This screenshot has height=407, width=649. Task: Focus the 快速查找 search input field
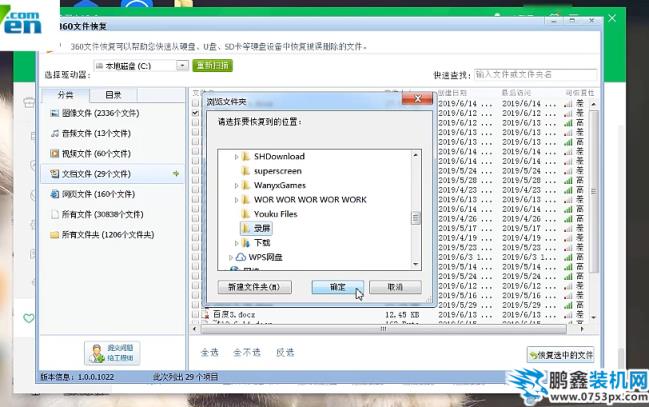coord(535,75)
